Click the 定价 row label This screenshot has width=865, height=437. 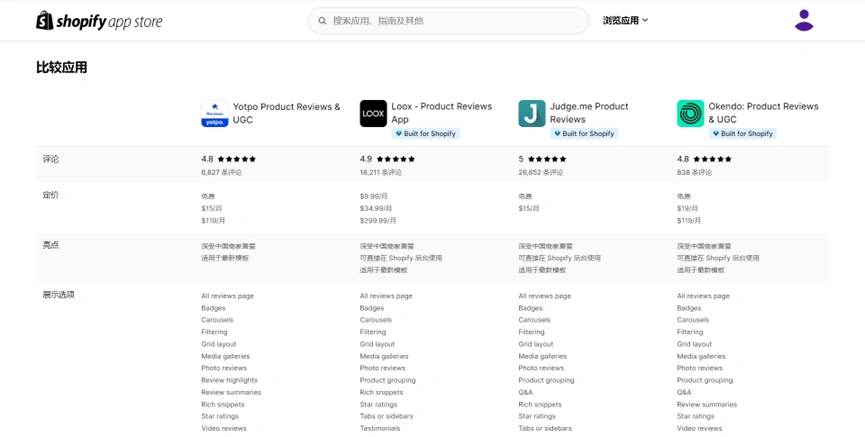click(x=51, y=195)
